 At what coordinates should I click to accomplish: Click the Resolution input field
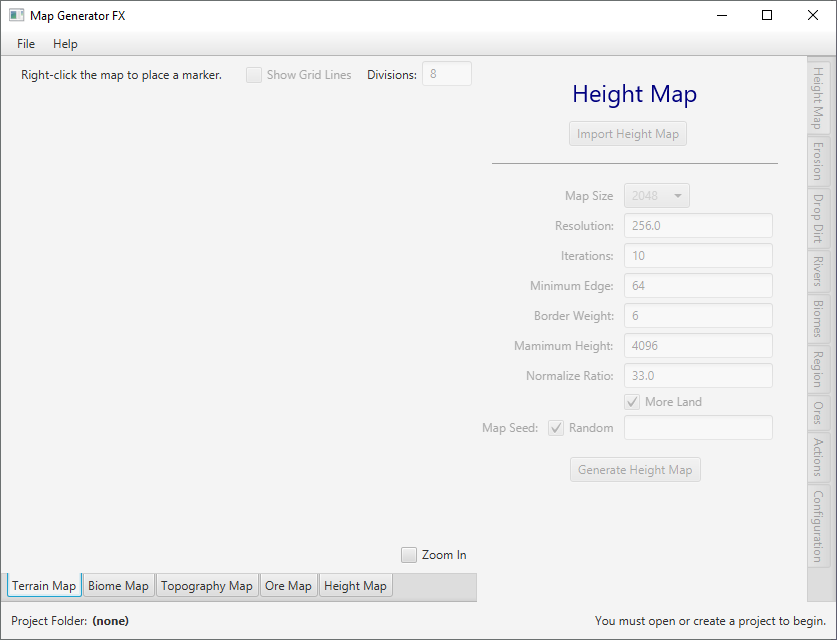tap(698, 226)
